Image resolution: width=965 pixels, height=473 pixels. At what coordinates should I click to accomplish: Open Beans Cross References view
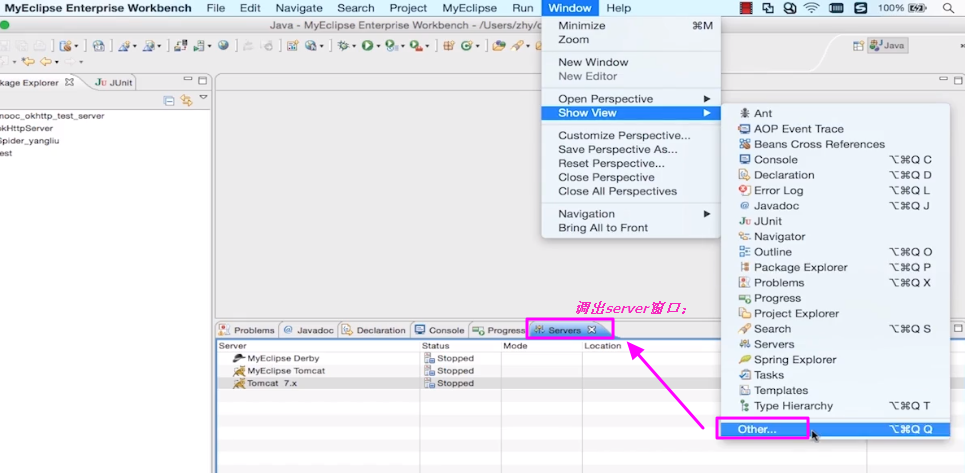point(836,144)
